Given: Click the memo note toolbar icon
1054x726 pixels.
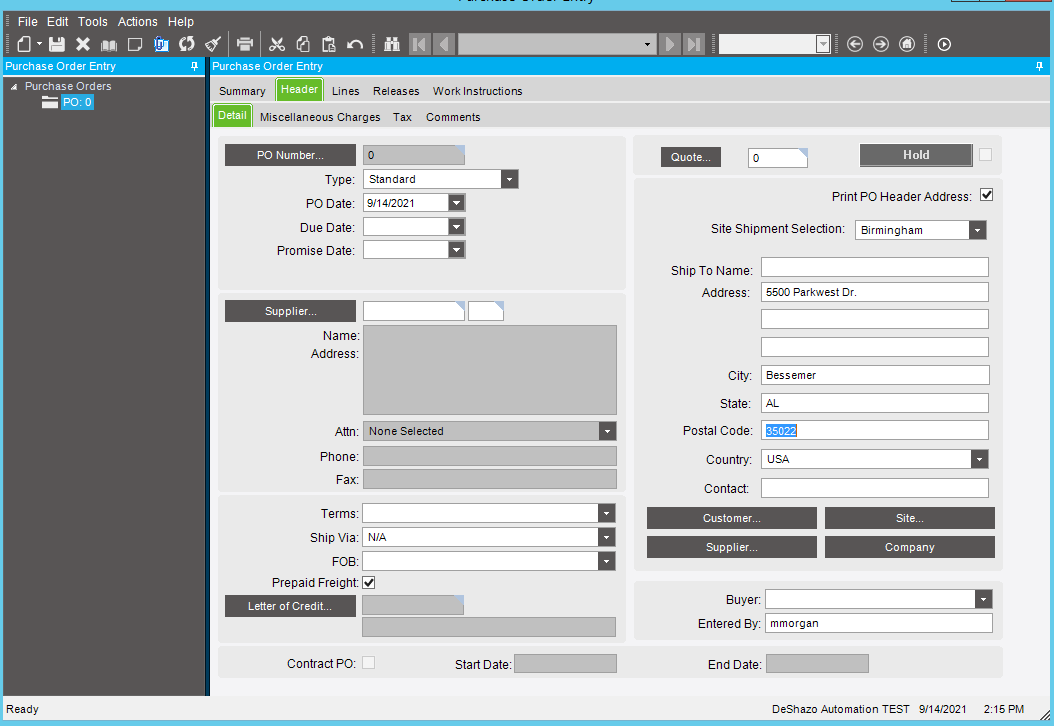Looking at the screenshot, I should click(x=135, y=44).
